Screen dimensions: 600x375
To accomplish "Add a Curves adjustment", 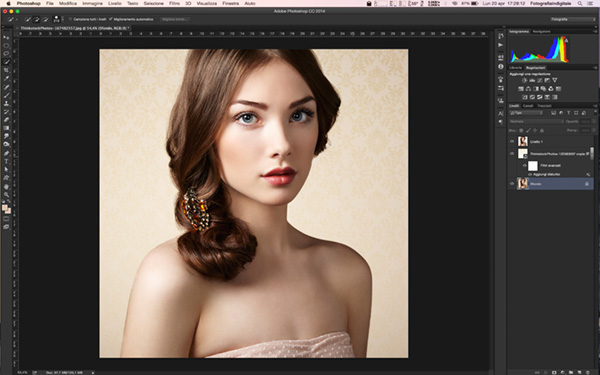I will [x=540, y=80].
